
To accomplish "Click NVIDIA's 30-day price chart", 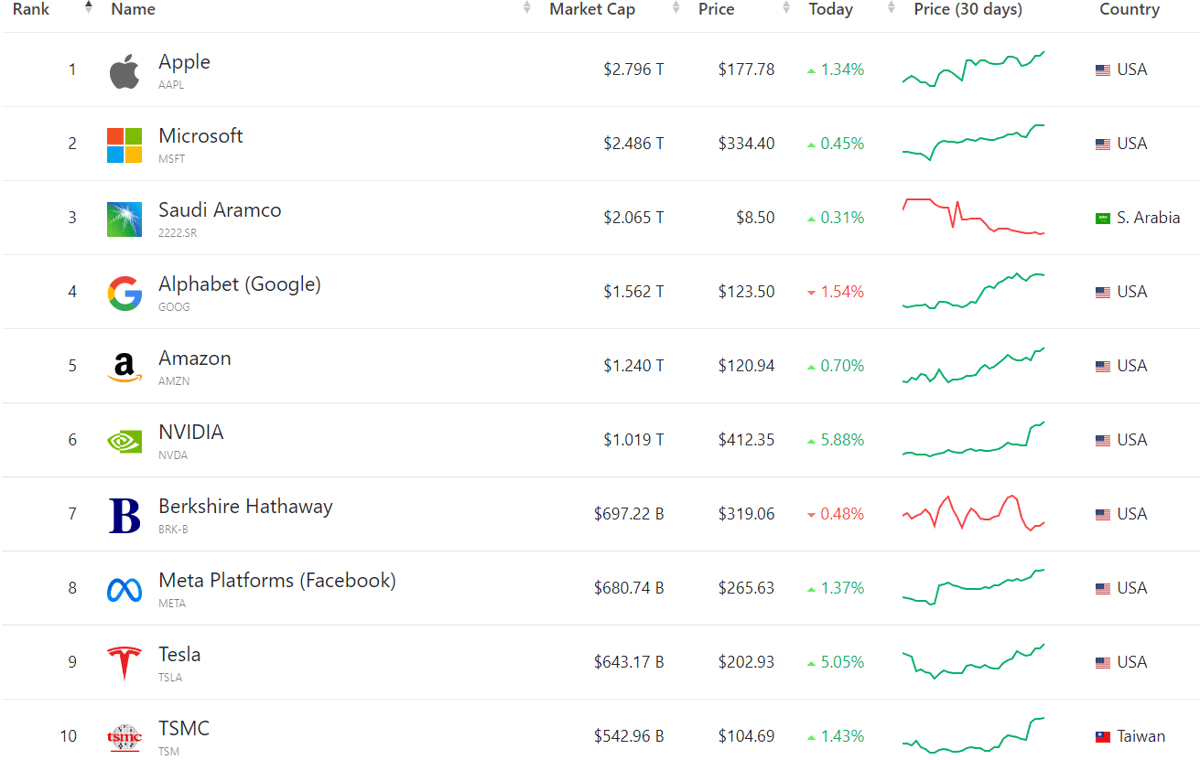I will (x=973, y=439).
